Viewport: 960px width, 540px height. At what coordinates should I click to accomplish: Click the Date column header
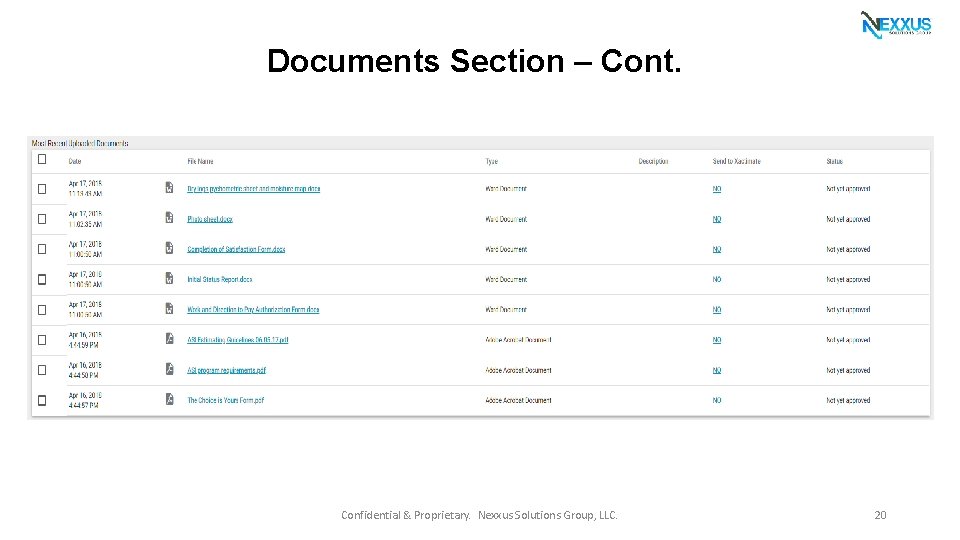[75, 162]
